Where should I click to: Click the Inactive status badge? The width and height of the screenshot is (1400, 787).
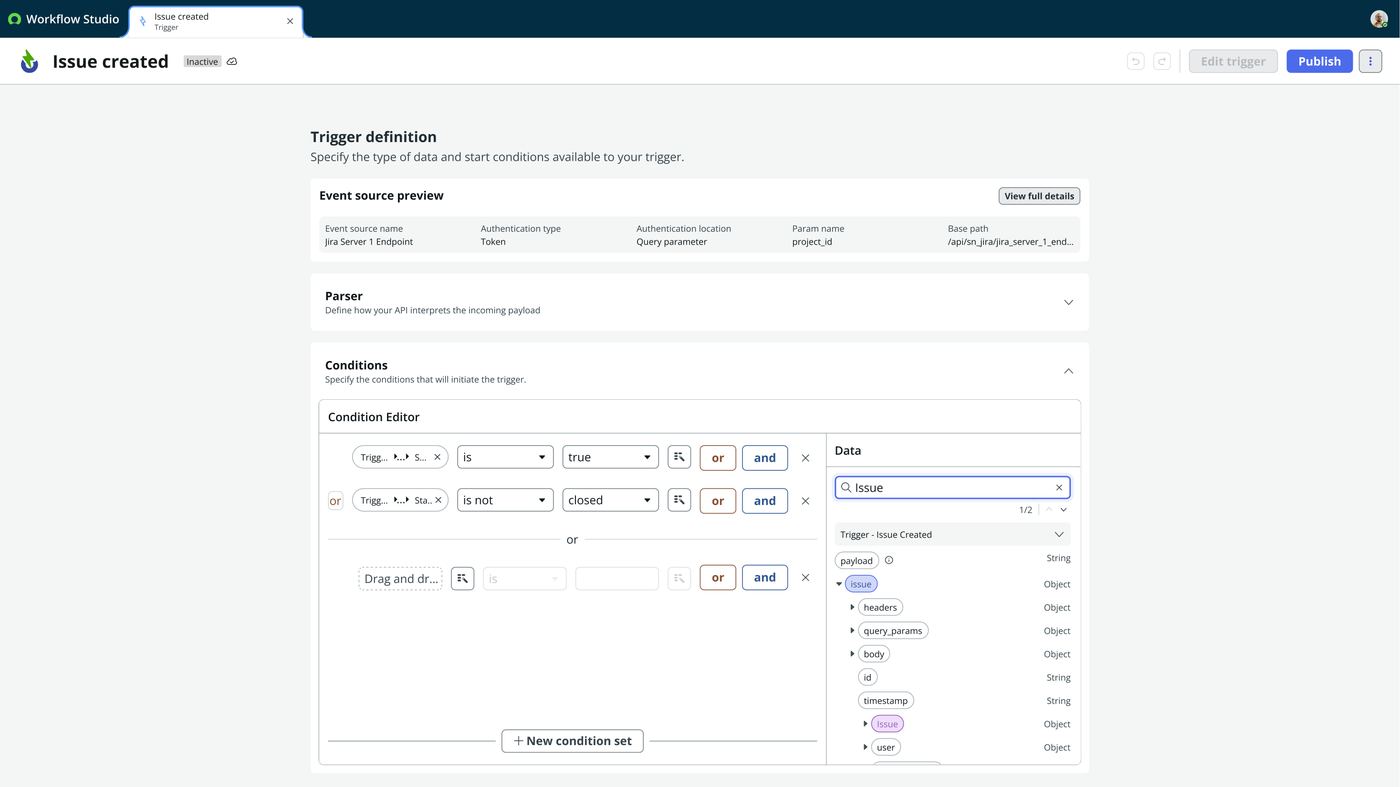click(202, 62)
